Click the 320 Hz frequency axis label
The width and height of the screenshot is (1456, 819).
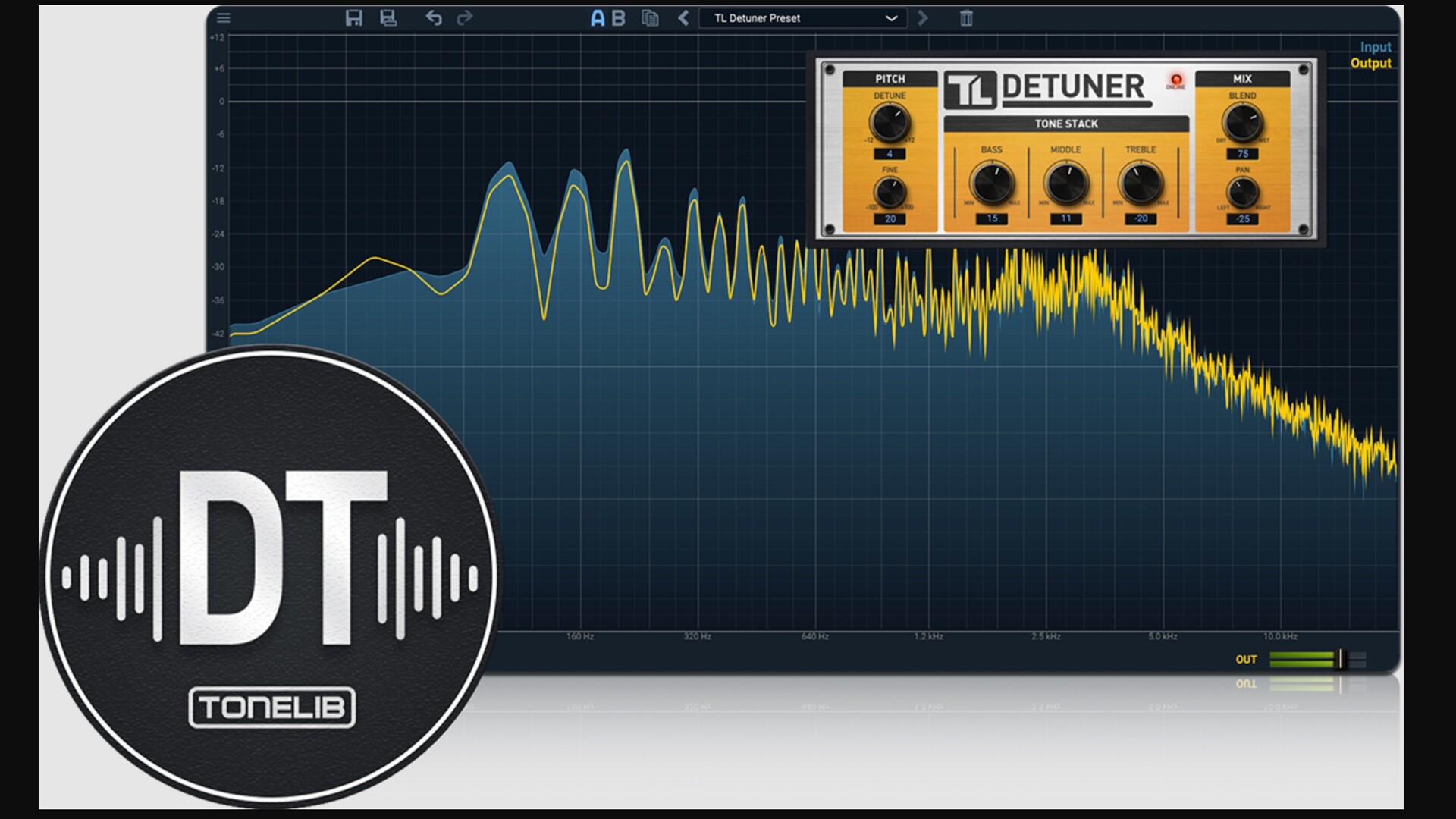pyautogui.click(x=697, y=636)
